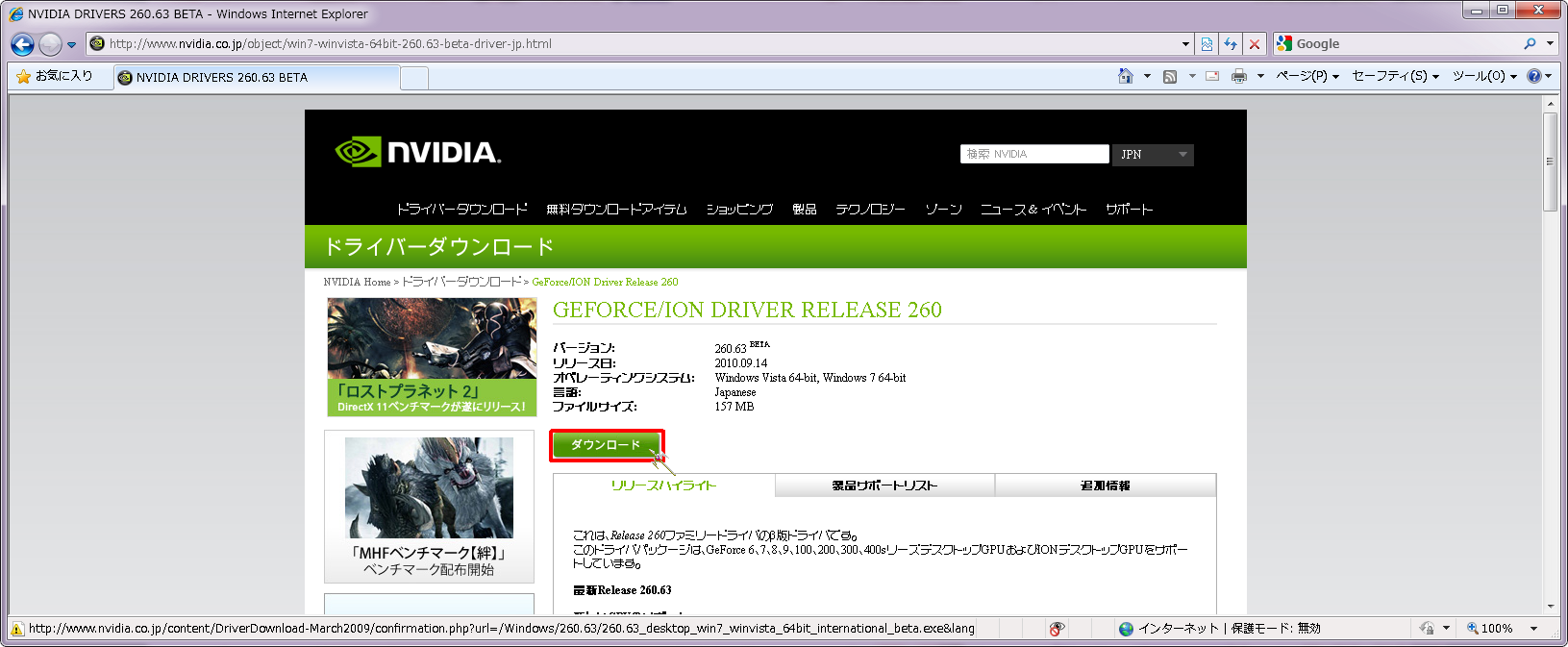The height and width of the screenshot is (647, 1568).
Task: Click the RSS feeds icon
Action: (x=1170, y=76)
